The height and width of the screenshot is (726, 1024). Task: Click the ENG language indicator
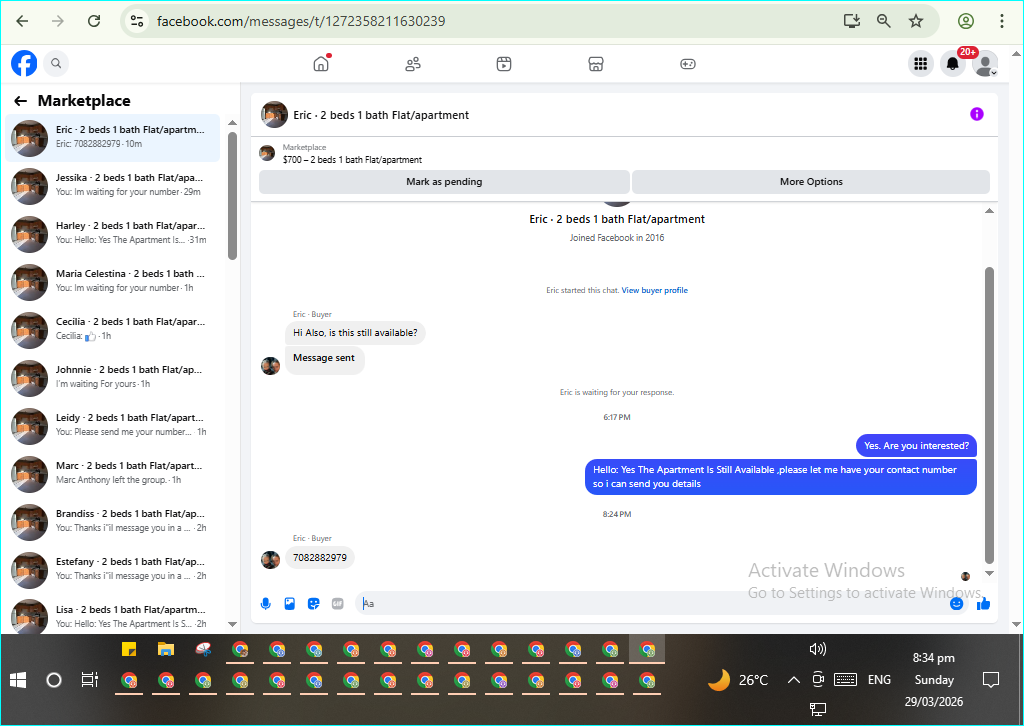click(x=879, y=680)
